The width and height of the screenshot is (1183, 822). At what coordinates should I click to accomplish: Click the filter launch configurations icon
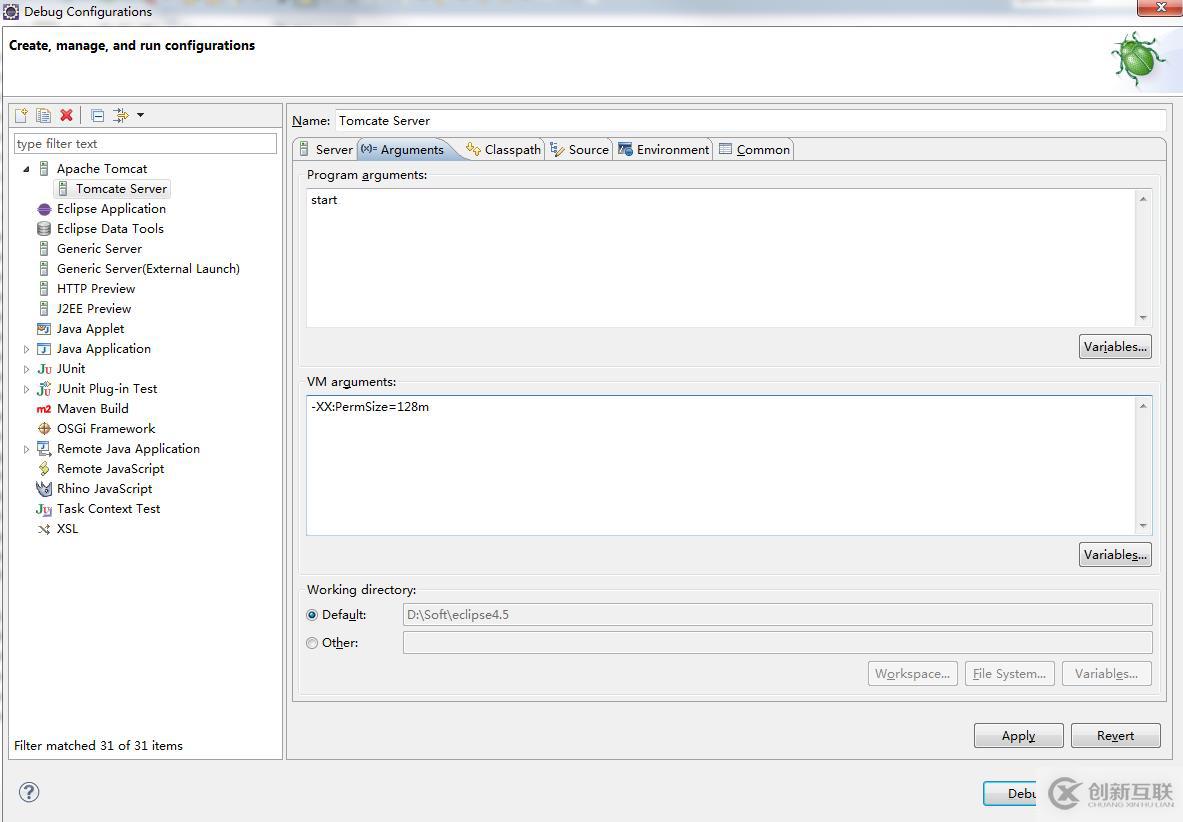pyautogui.click(x=120, y=115)
